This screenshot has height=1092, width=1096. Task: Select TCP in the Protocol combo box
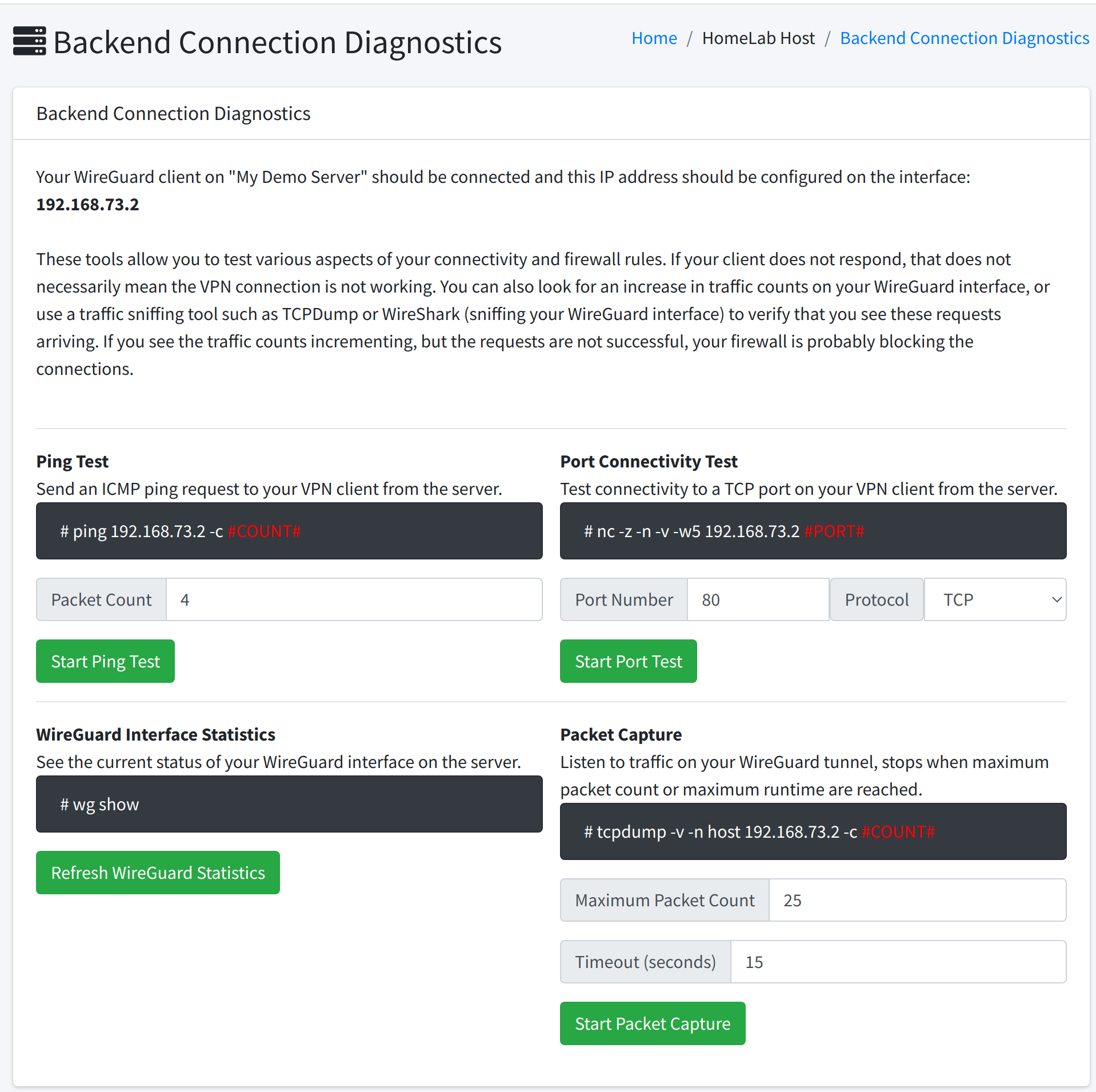(994, 599)
